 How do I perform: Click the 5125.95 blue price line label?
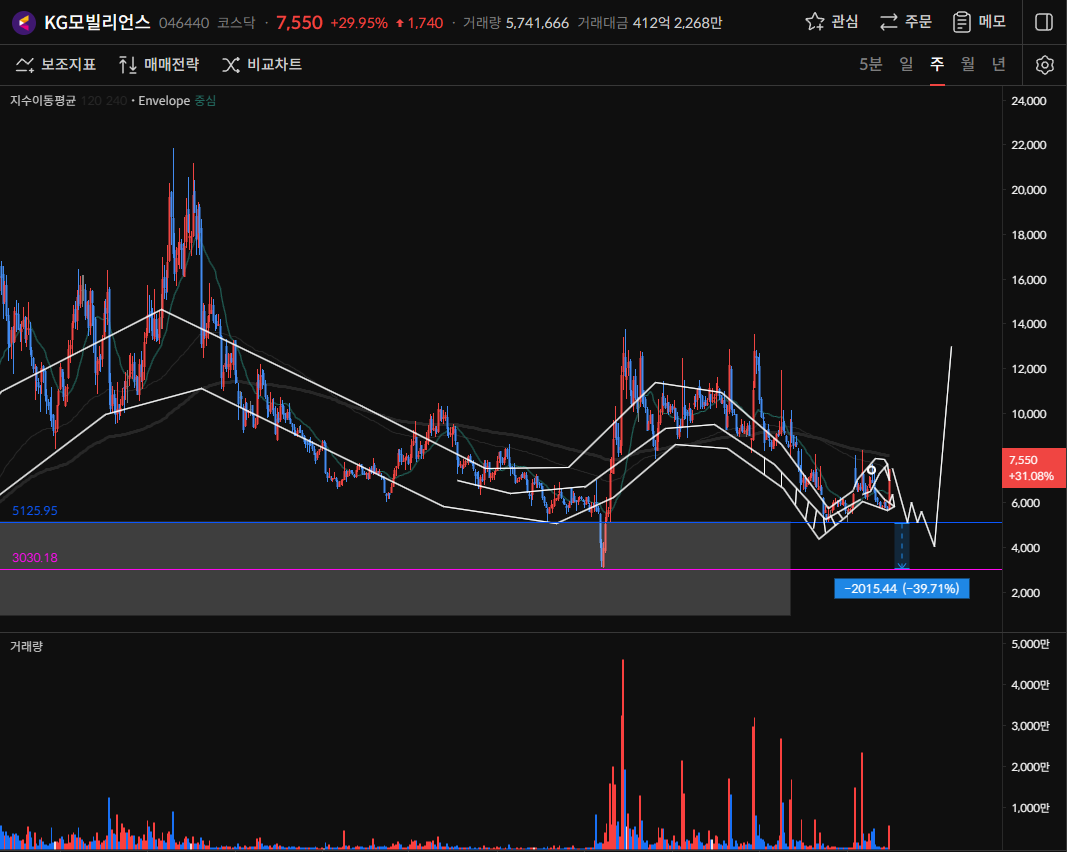point(35,510)
